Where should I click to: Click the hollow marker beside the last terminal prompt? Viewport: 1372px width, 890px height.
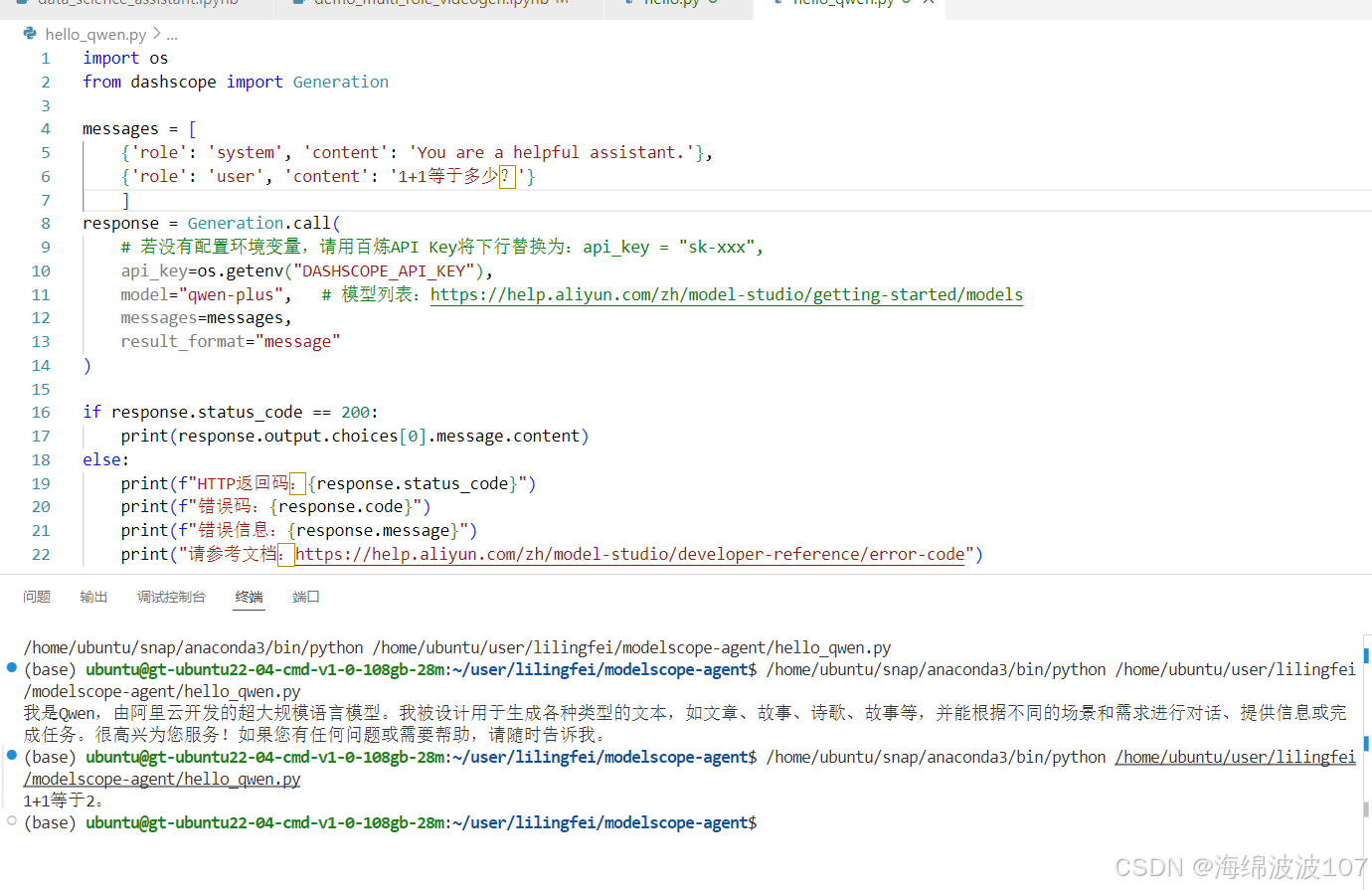coord(12,820)
